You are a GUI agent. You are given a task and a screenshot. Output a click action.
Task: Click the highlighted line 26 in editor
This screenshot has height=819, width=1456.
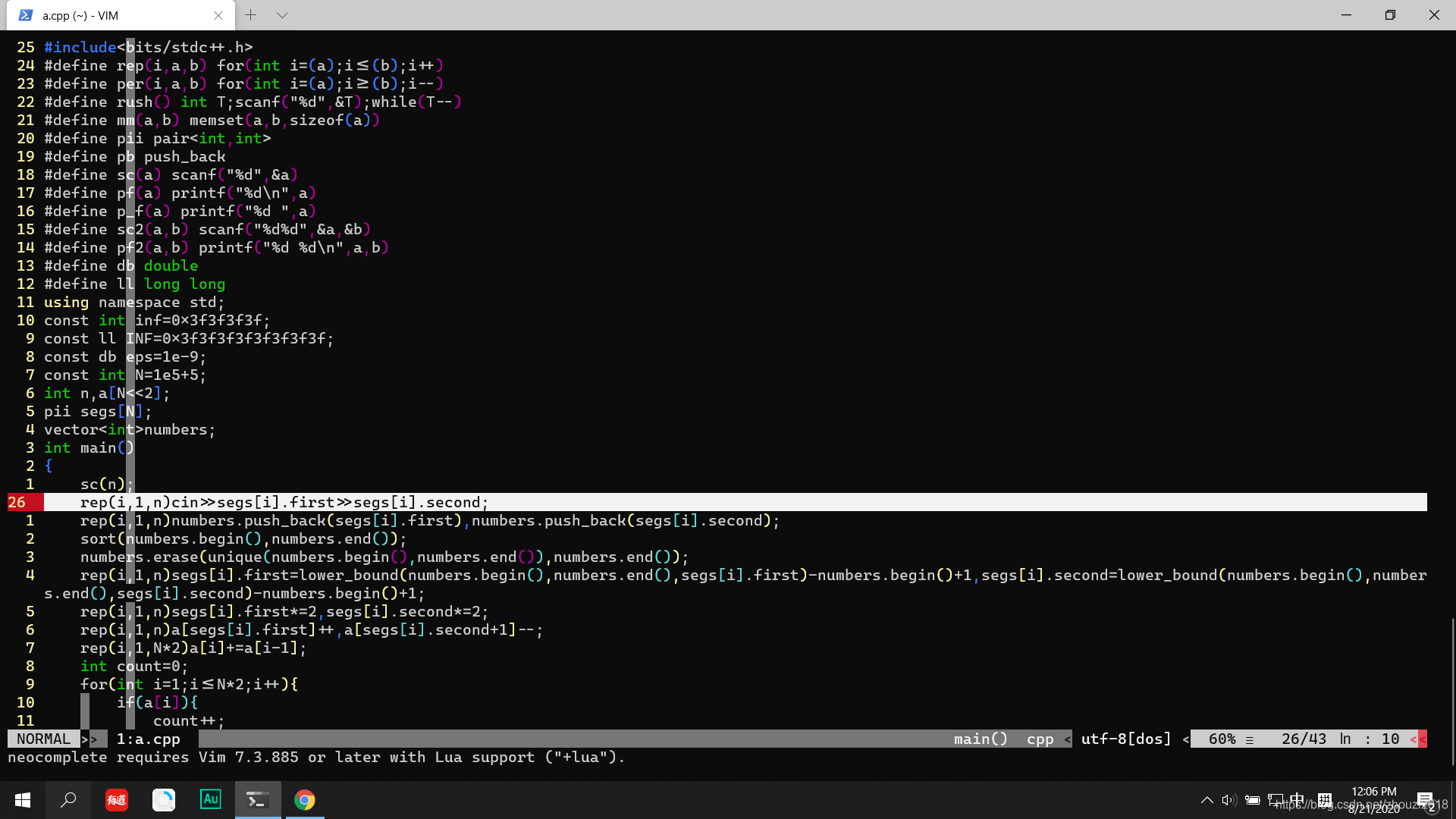284,502
